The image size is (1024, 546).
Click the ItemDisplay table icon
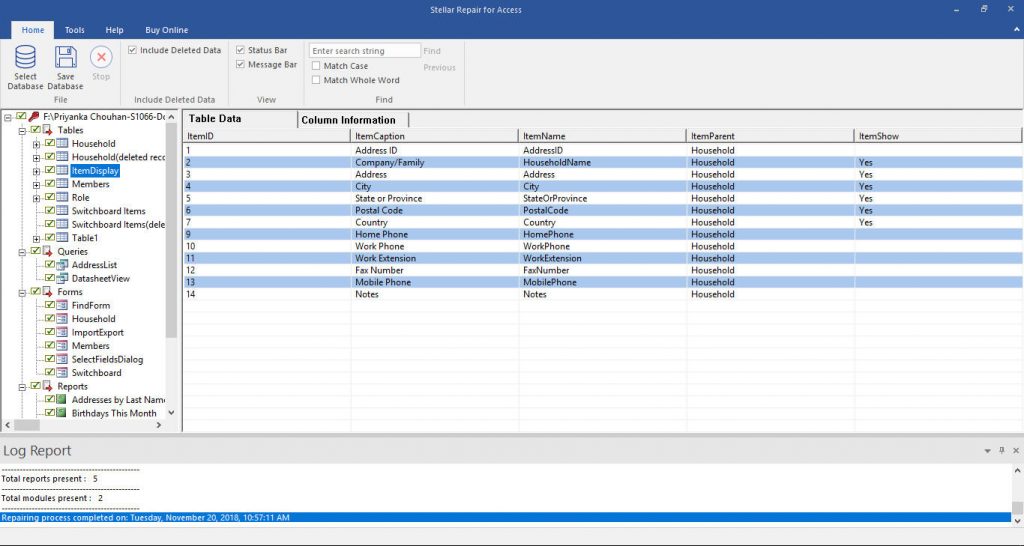pos(62,170)
